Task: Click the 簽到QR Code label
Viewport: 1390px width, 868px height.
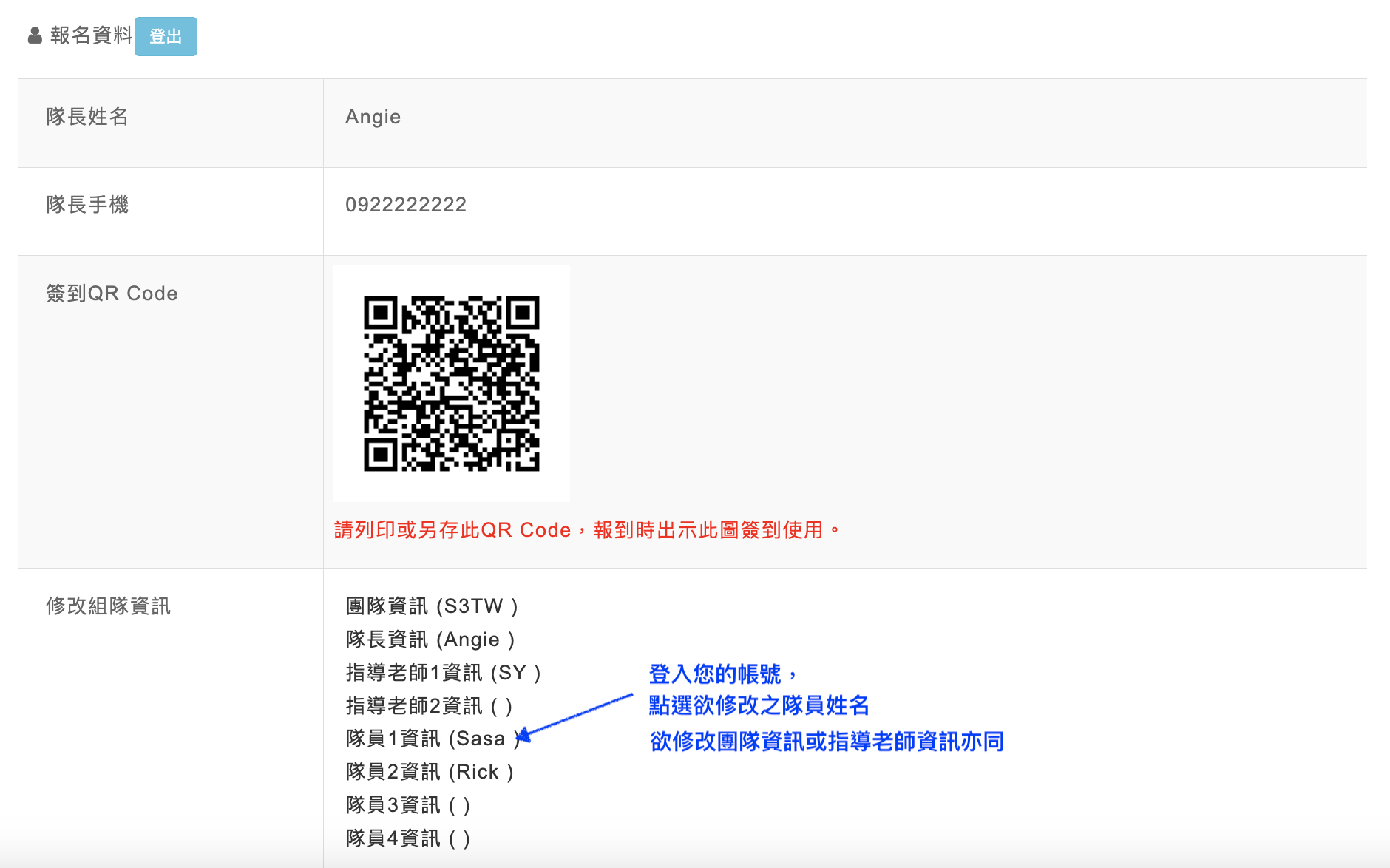Action: click(112, 294)
